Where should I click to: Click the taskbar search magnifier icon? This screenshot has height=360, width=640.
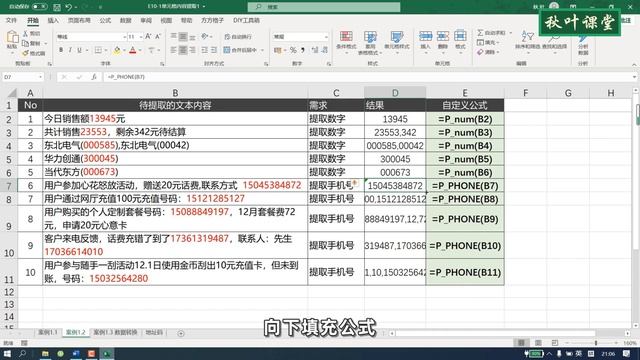[x=22, y=353]
